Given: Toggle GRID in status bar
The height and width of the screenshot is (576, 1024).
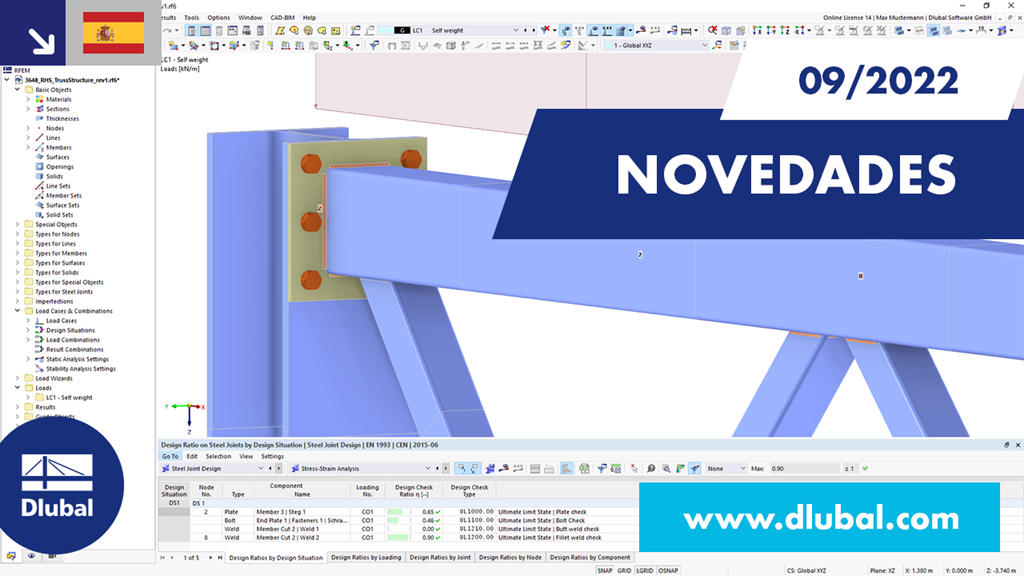Looking at the screenshot, I should (x=624, y=570).
